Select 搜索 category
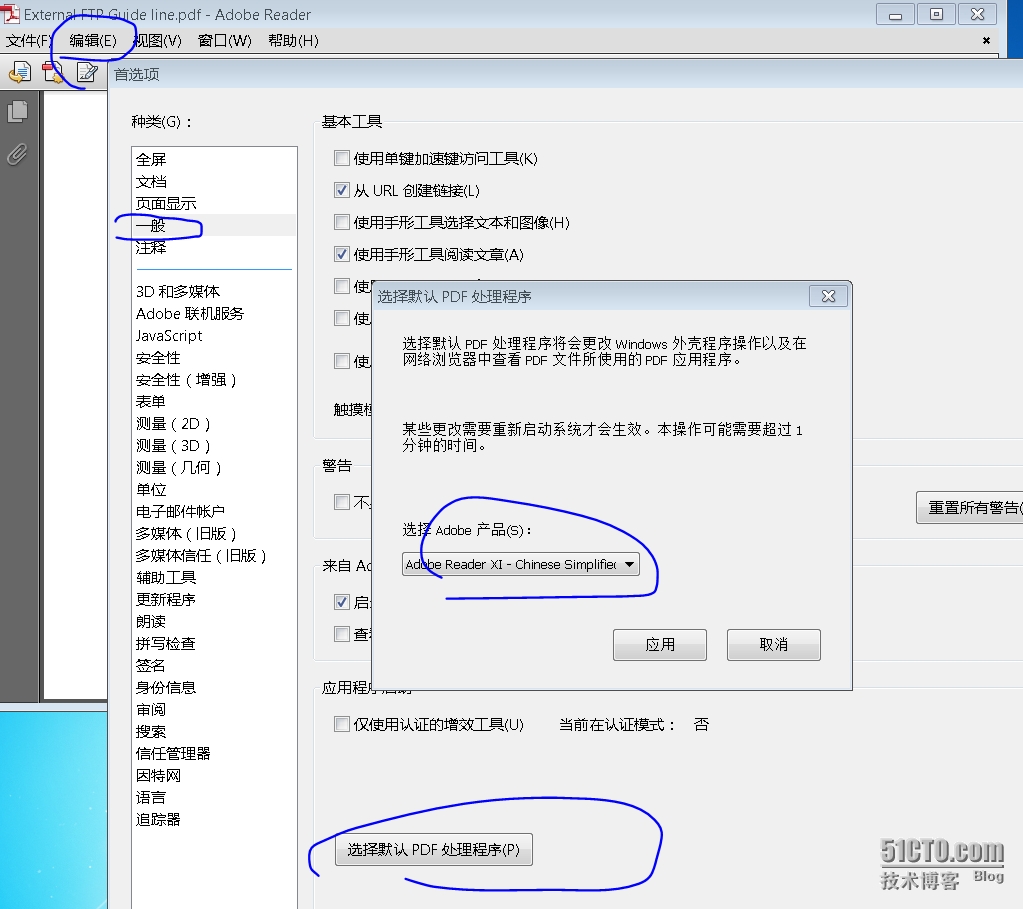Screen dimensions: 1023x909 click(151, 732)
